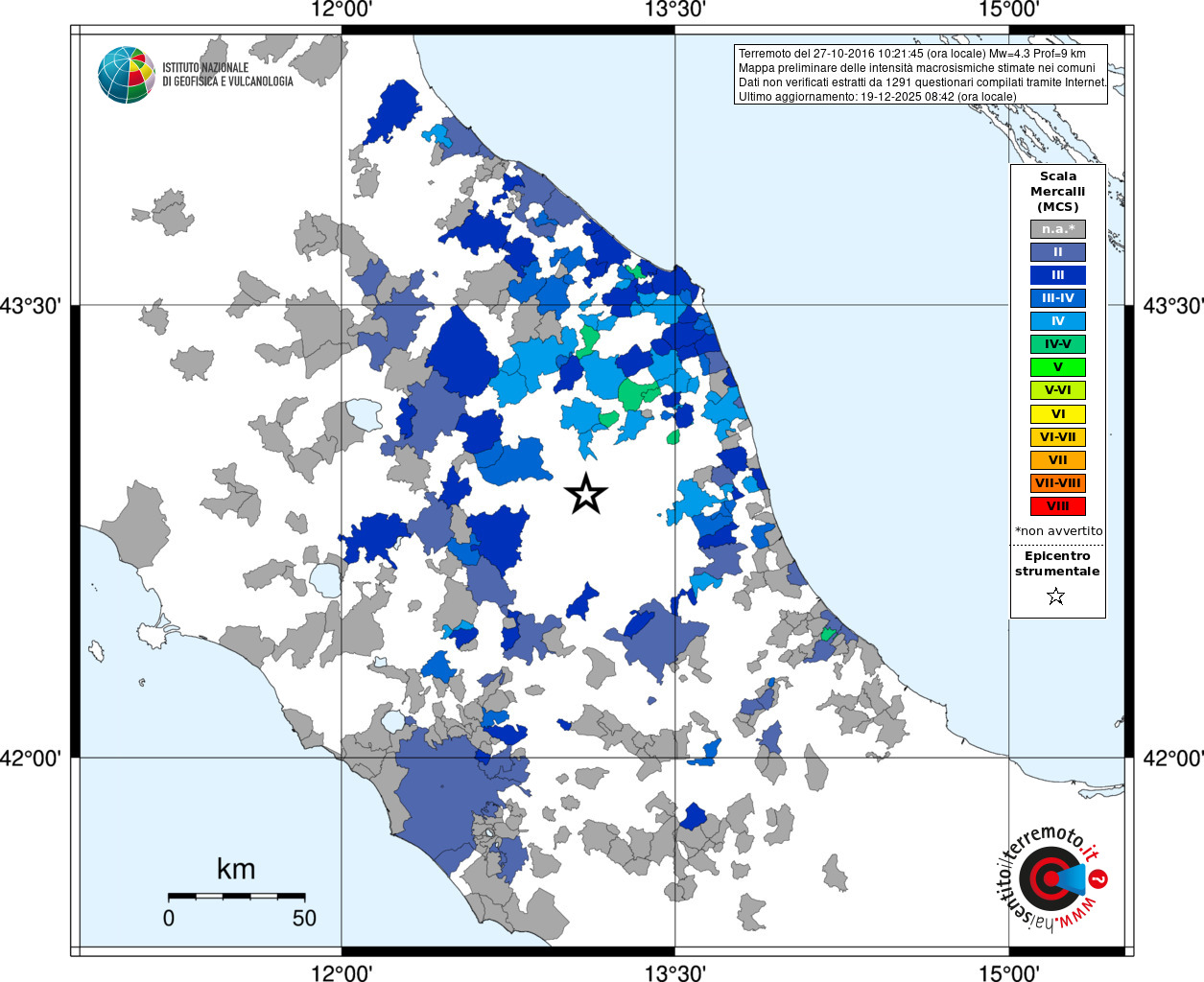
Task: Click the Istituto Nazionale di Geofisica text
Action: click(227, 75)
